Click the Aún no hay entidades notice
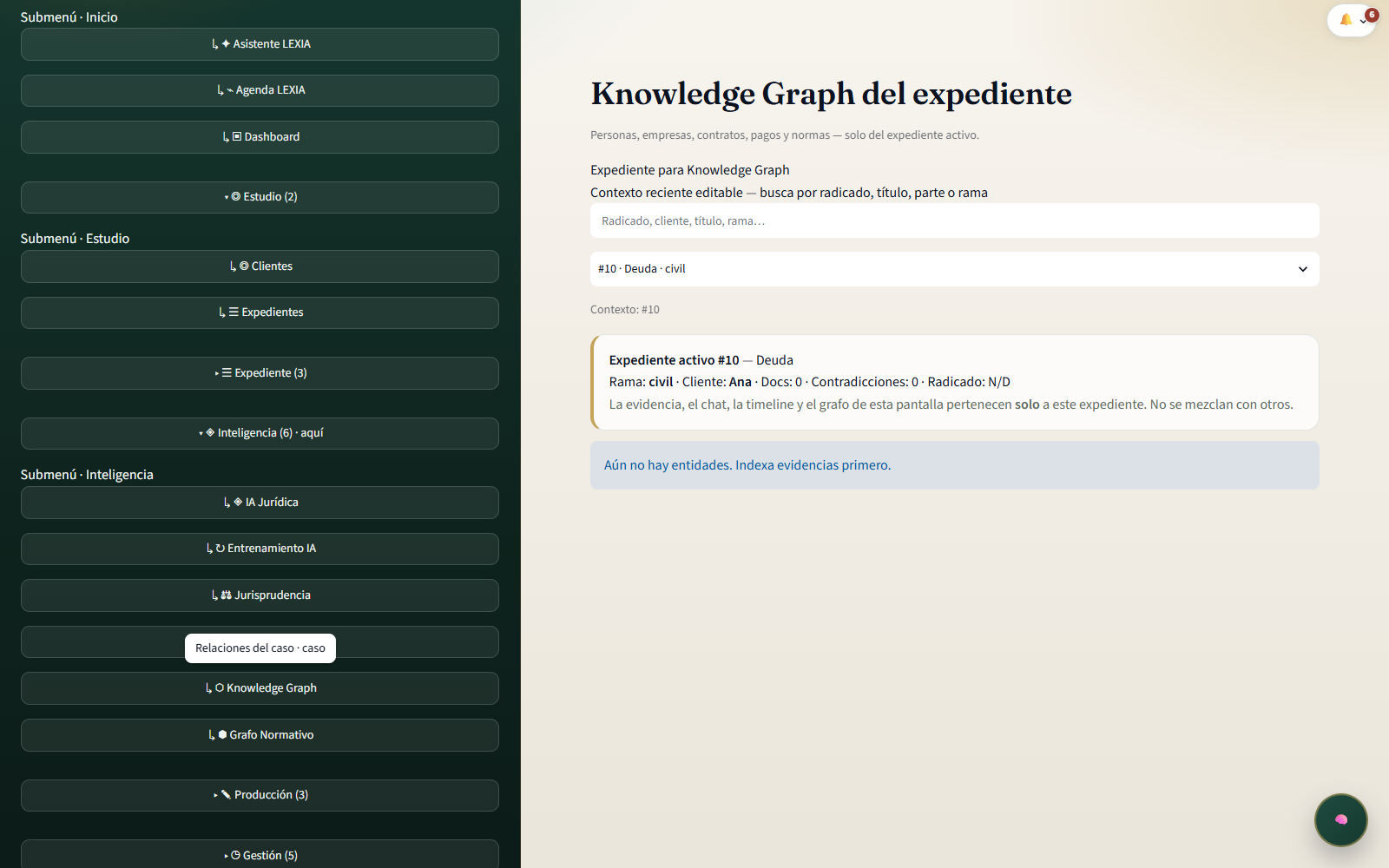This screenshot has height=868, width=1389. 954,465
